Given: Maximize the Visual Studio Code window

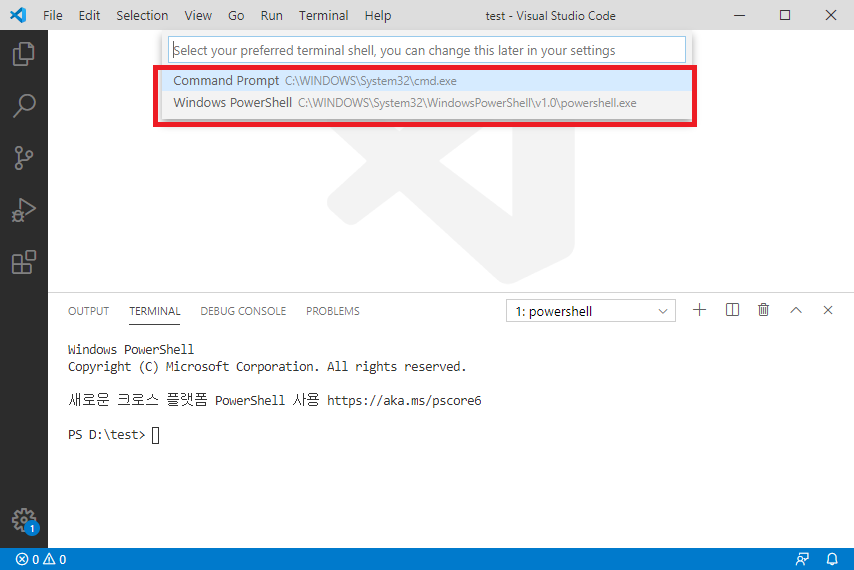Looking at the screenshot, I should pos(785,15).
